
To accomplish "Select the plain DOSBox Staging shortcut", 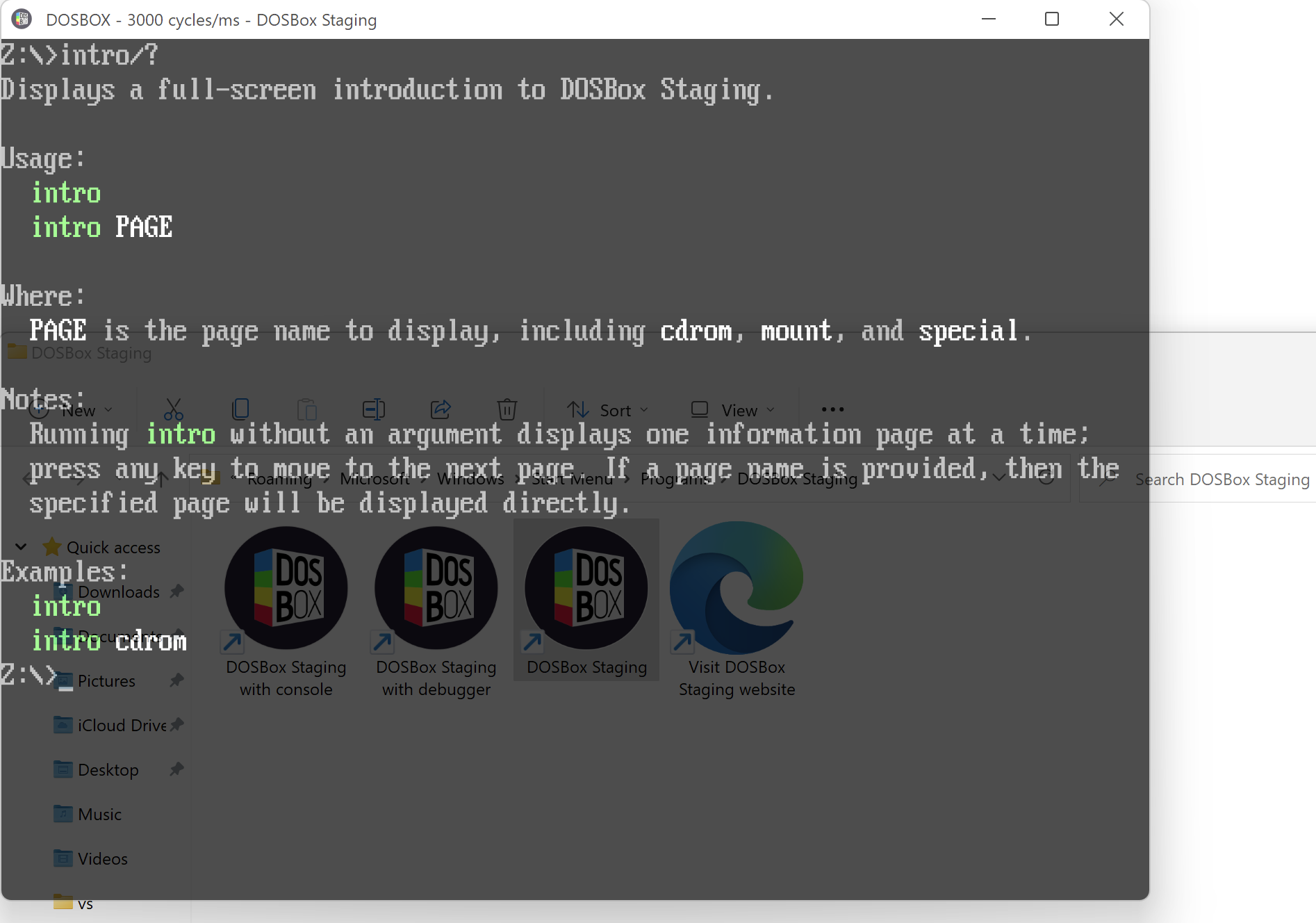I will tap(586, 601).
